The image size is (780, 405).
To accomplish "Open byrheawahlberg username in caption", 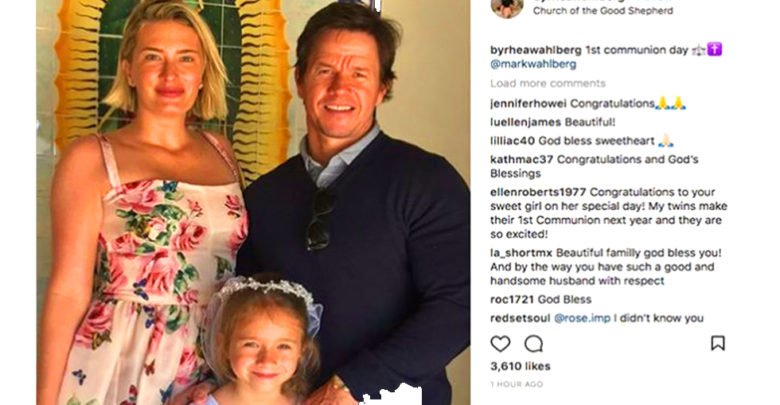I will point(536,50).
